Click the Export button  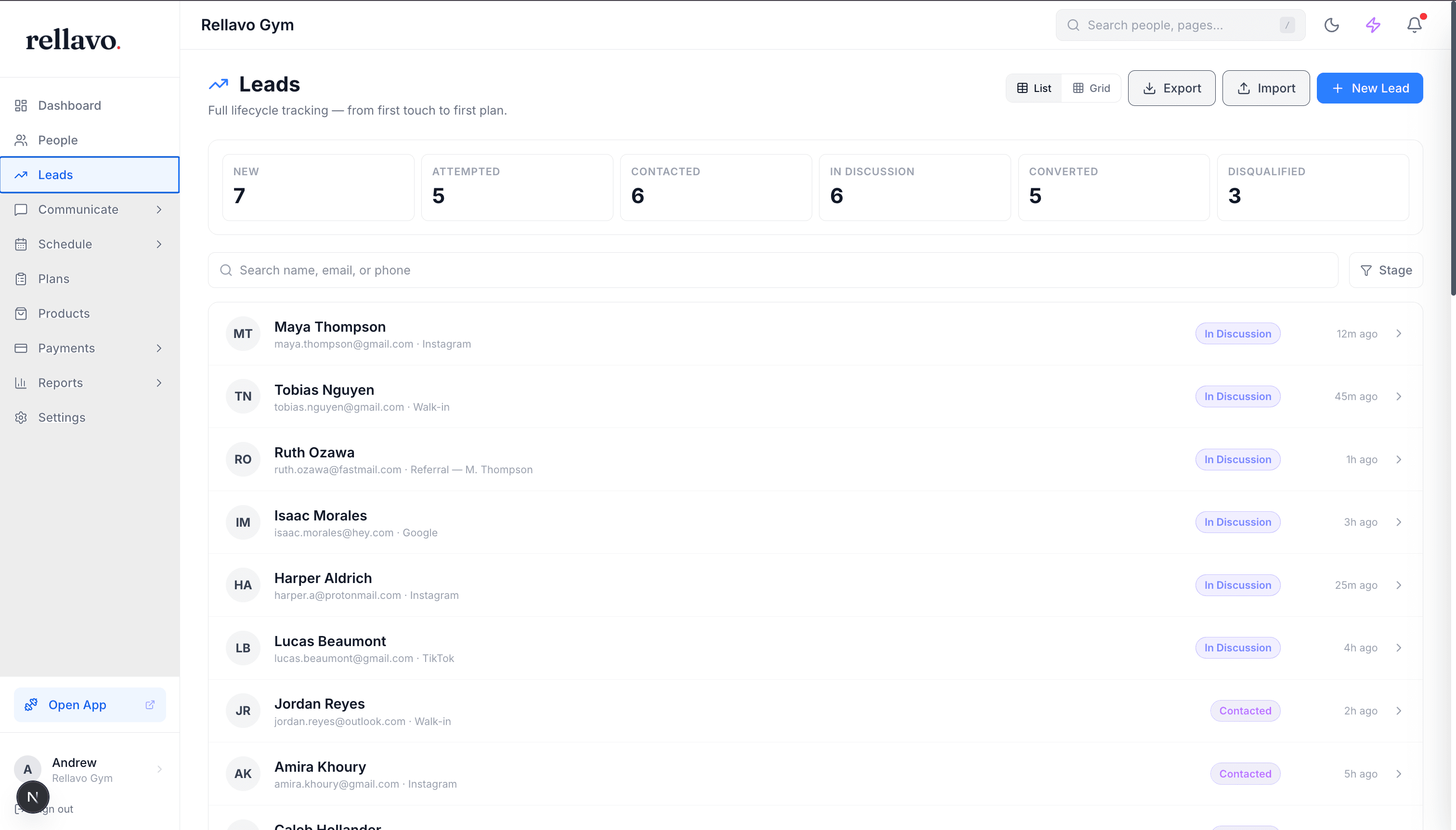[1171, 89]
